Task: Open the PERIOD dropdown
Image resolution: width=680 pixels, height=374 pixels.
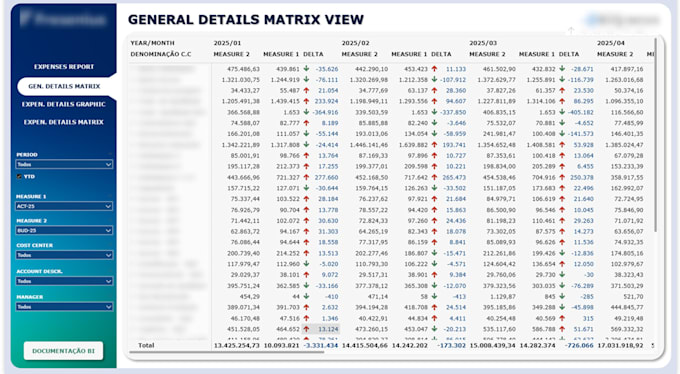Action: 64,164
